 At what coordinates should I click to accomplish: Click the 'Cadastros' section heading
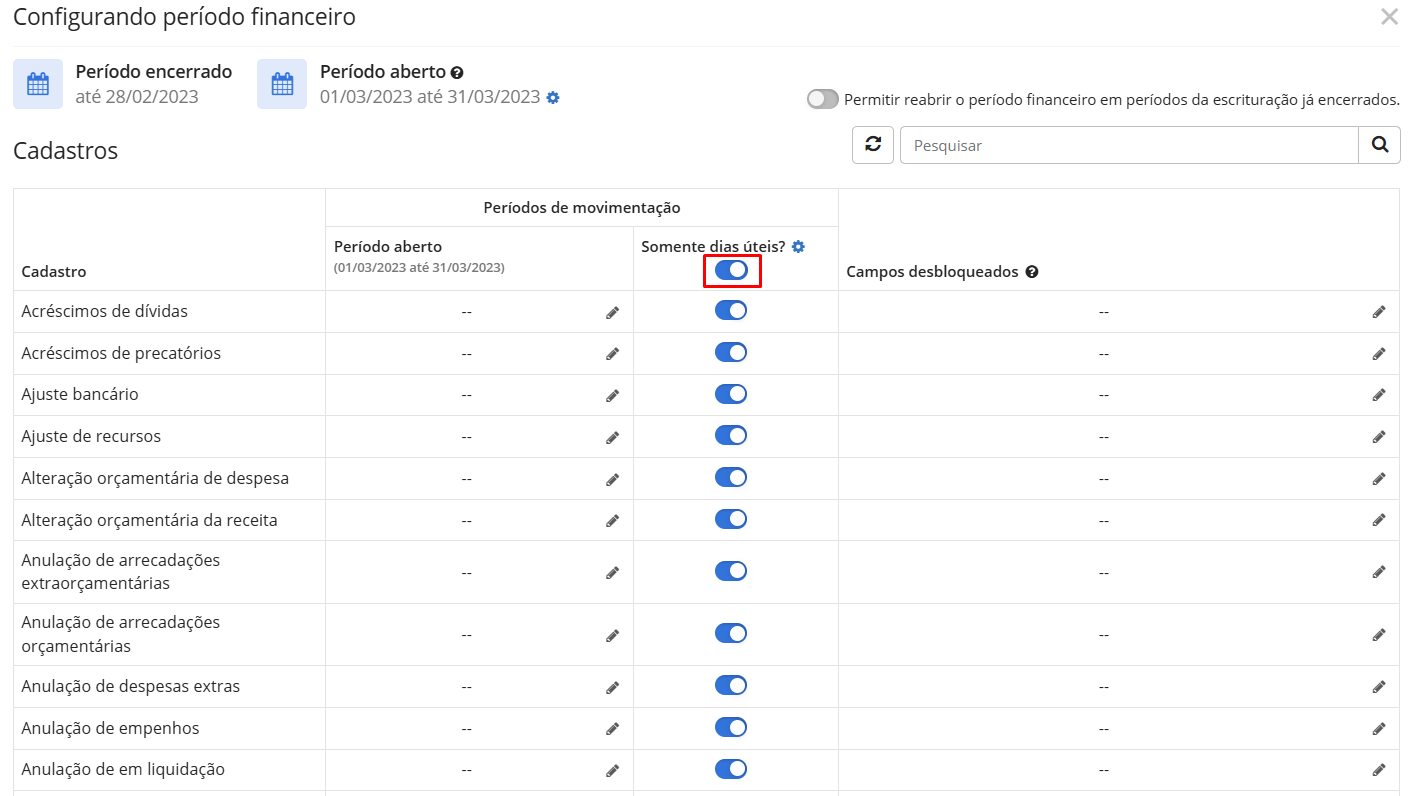(65, 151)
